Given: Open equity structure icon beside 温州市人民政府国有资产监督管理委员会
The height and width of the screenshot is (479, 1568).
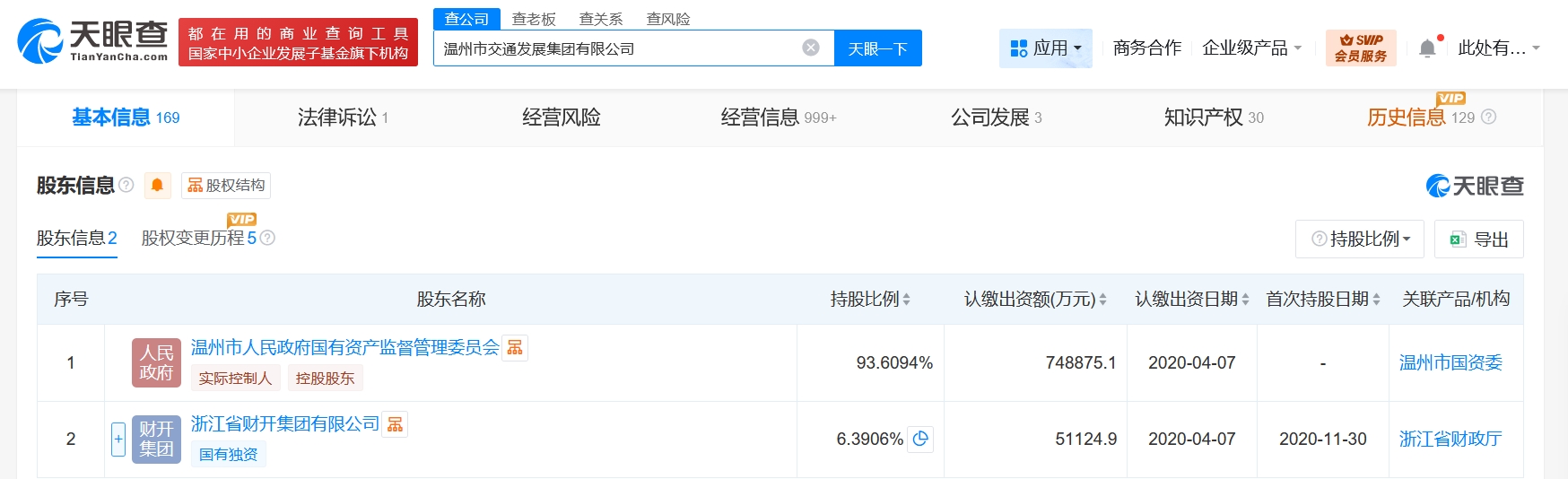Looking at the screenshot, I should pos(515,348).
